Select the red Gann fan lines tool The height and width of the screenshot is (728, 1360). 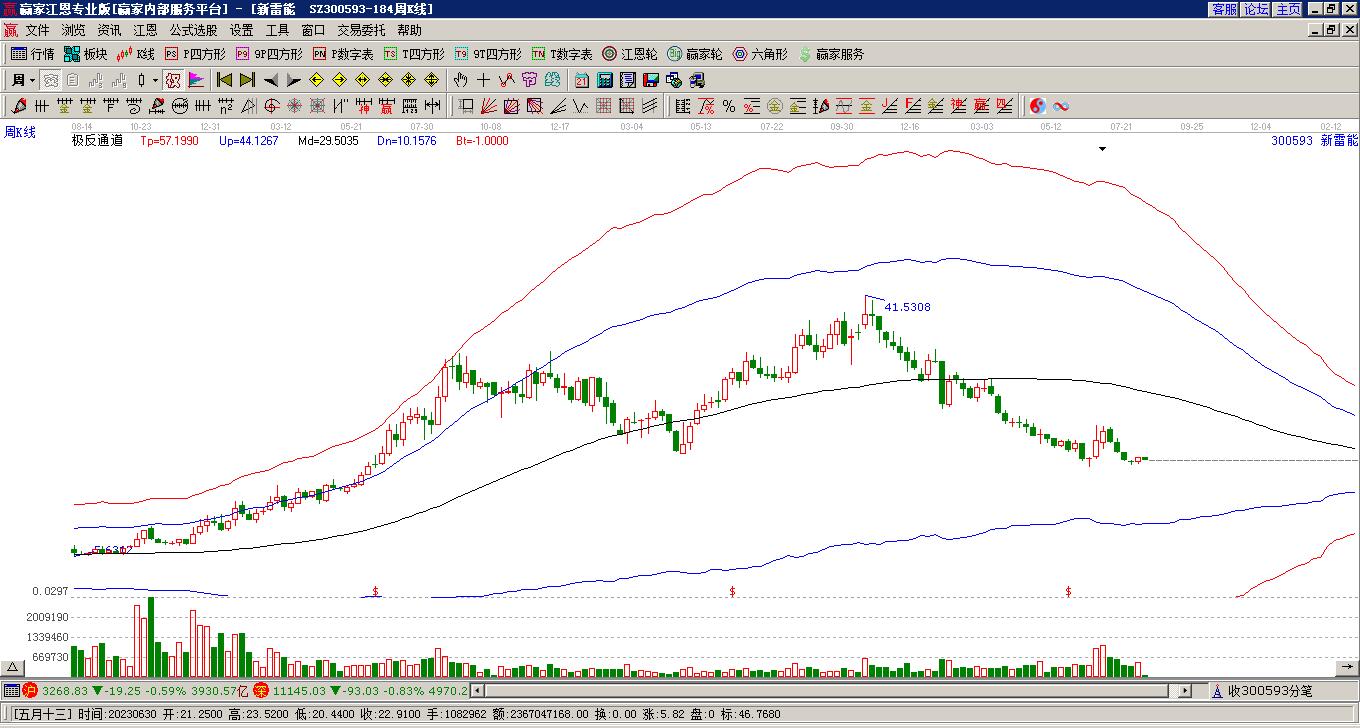[x=488, y=106]
